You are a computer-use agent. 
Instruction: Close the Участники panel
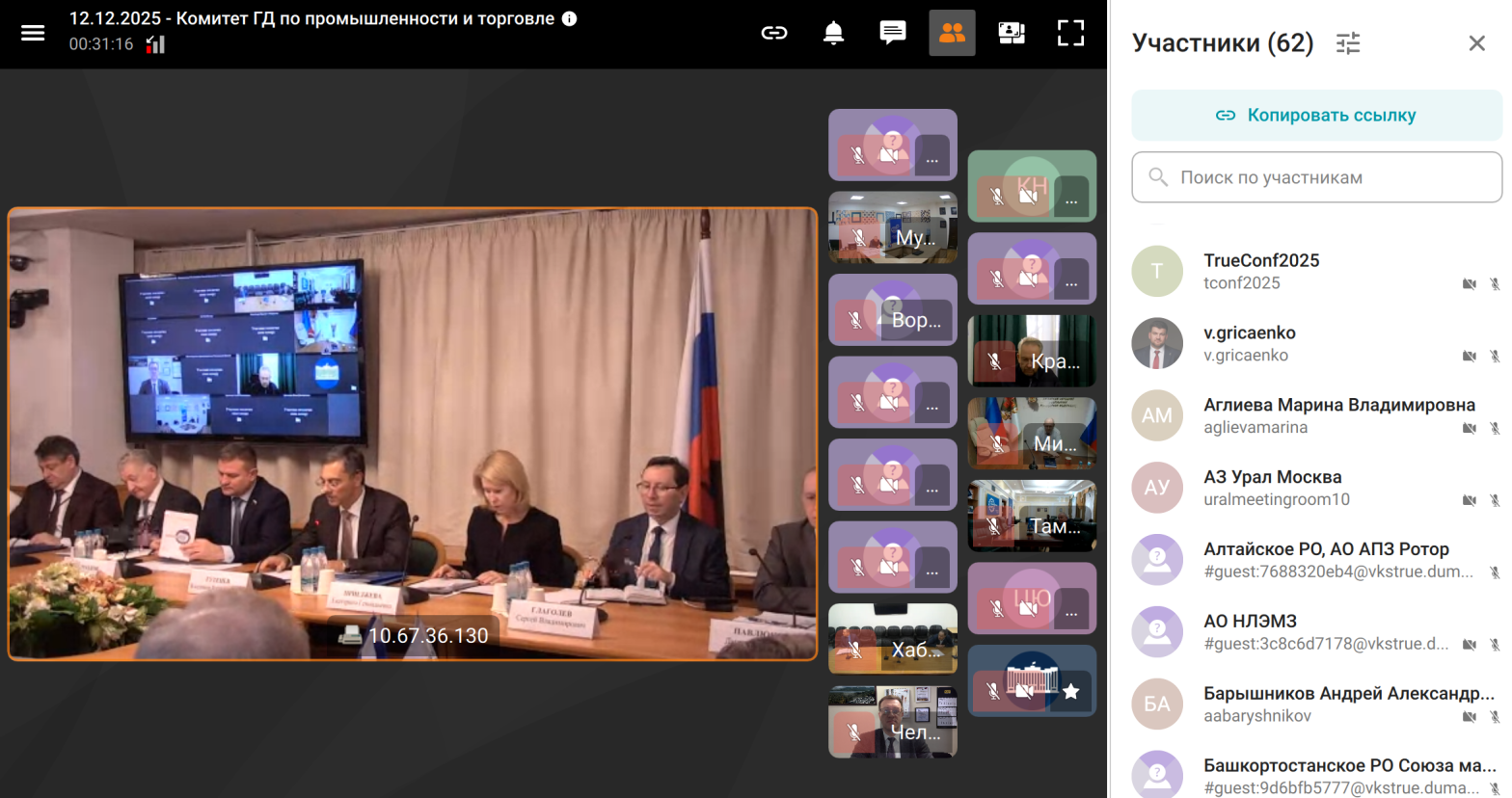(x=1476, y=43)
